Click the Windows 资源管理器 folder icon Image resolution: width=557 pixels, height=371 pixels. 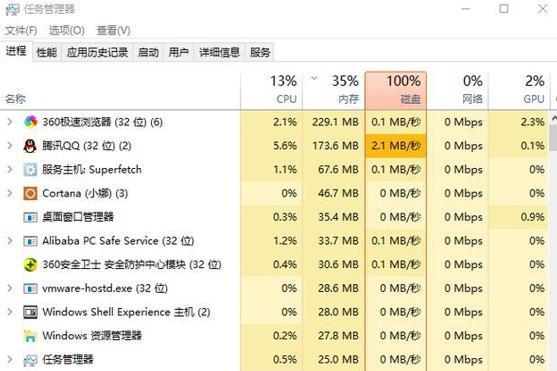click(30, 336)
